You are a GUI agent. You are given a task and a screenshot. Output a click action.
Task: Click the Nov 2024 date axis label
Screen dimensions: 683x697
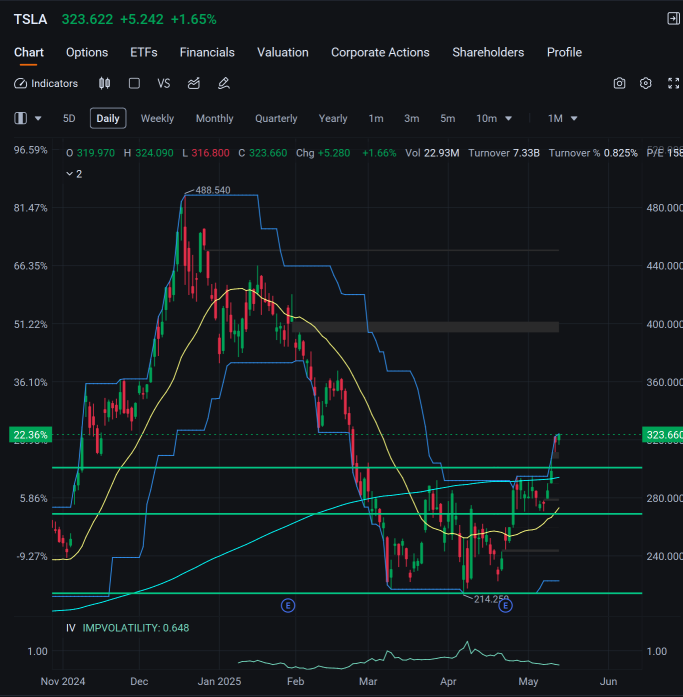click(63, 681)
